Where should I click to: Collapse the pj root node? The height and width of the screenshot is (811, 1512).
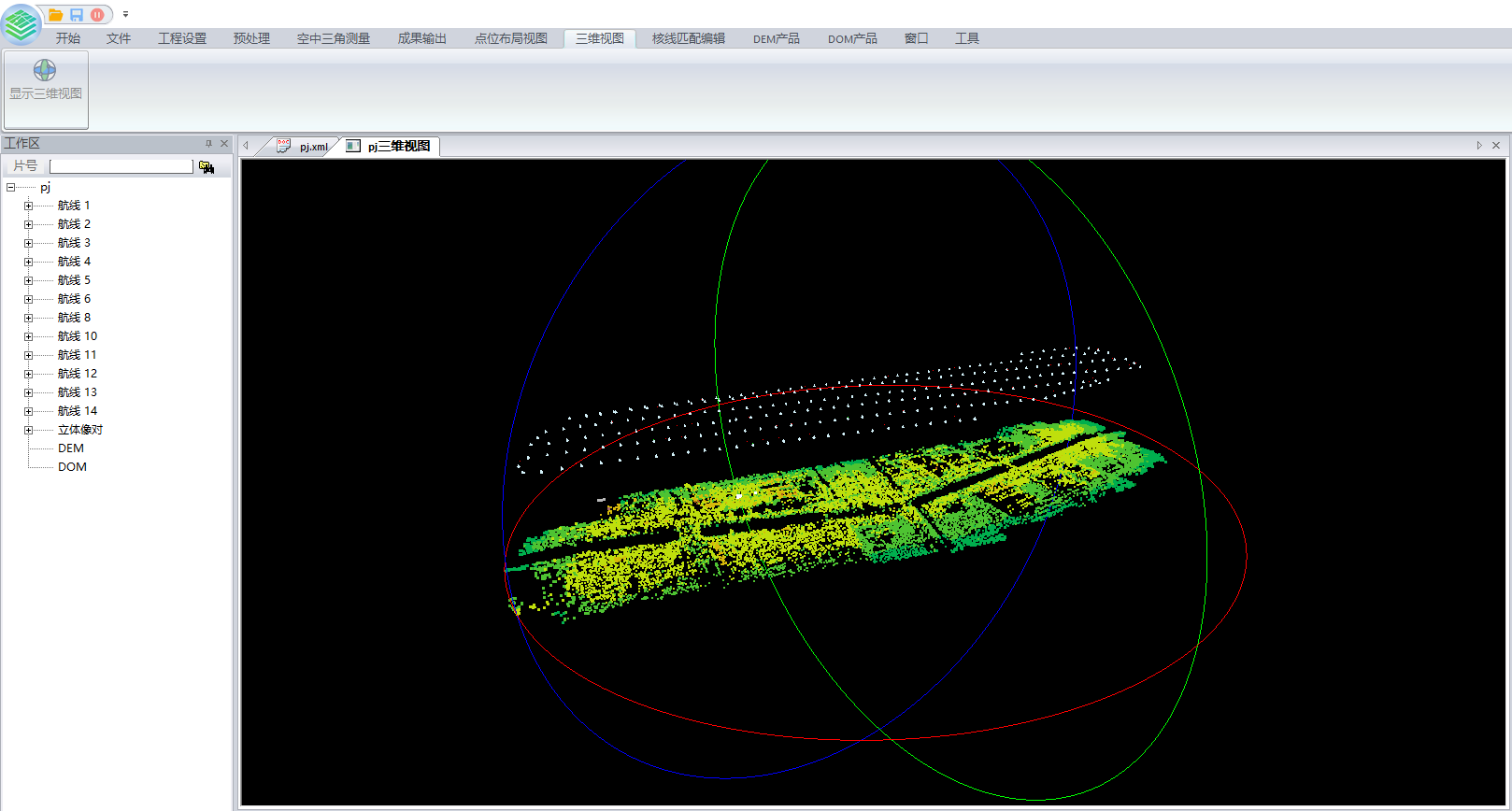[x=10, y=187]
